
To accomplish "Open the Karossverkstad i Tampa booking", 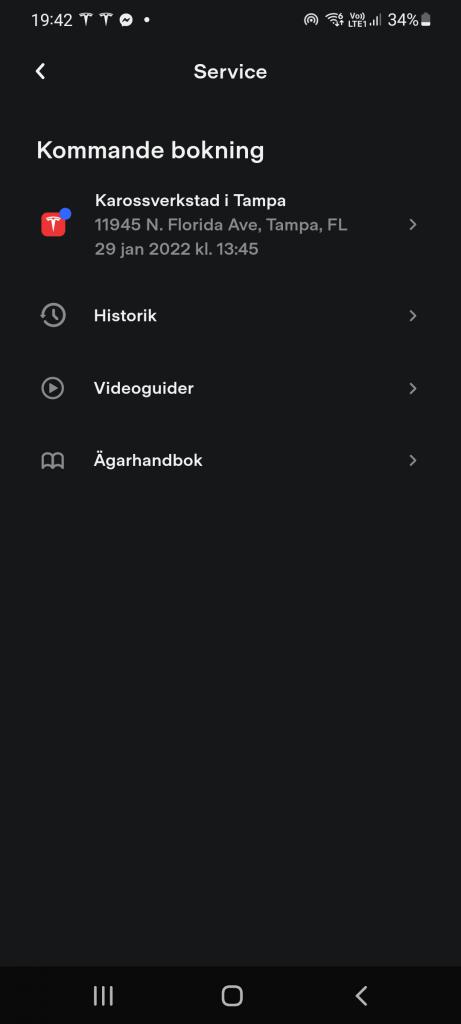I will click(x=230, y=224).
